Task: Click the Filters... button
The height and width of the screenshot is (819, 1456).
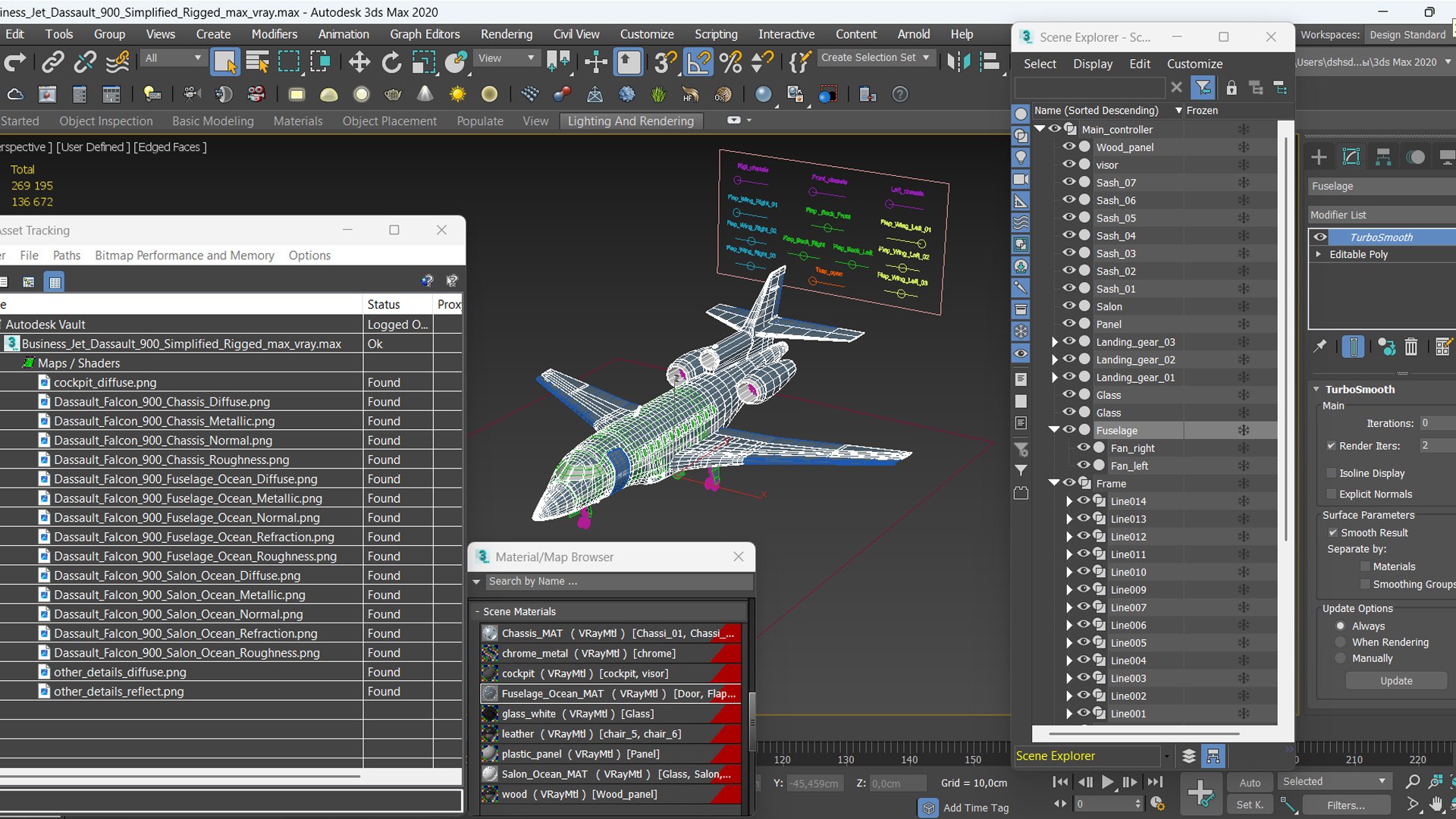Action: 1346,805
